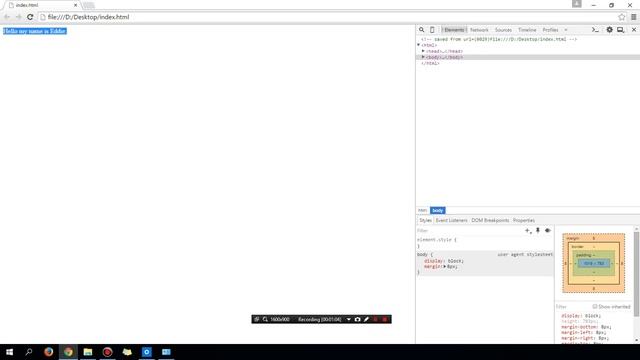Switch to the Sources tab

(x=503, y=30)
